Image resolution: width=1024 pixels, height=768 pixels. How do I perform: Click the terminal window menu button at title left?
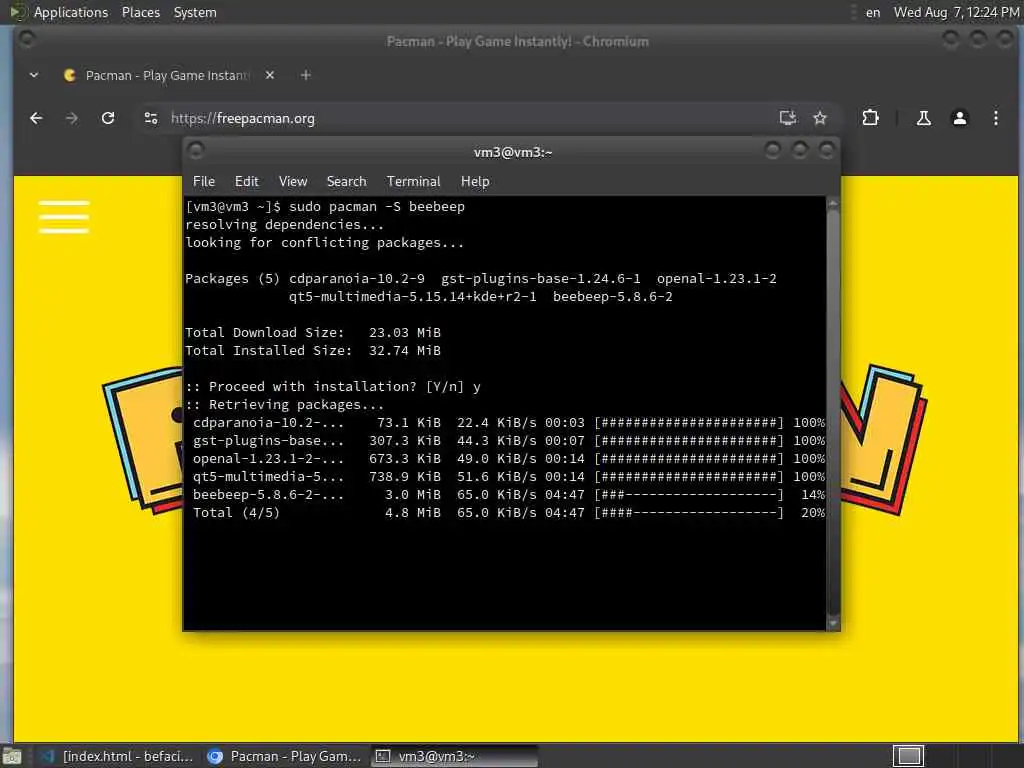(195, 151)
